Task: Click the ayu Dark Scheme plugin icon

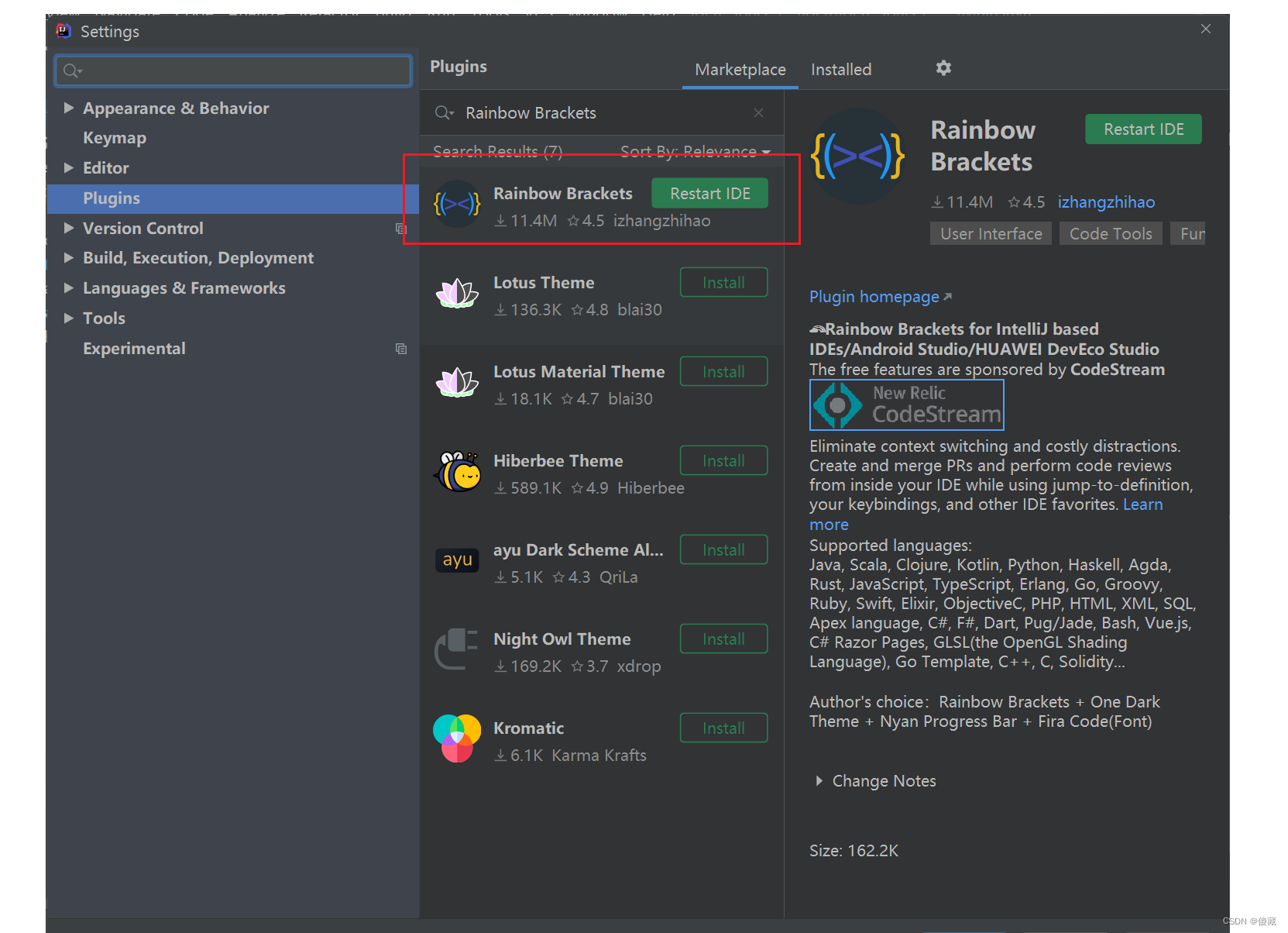Action: pos(457,559)
